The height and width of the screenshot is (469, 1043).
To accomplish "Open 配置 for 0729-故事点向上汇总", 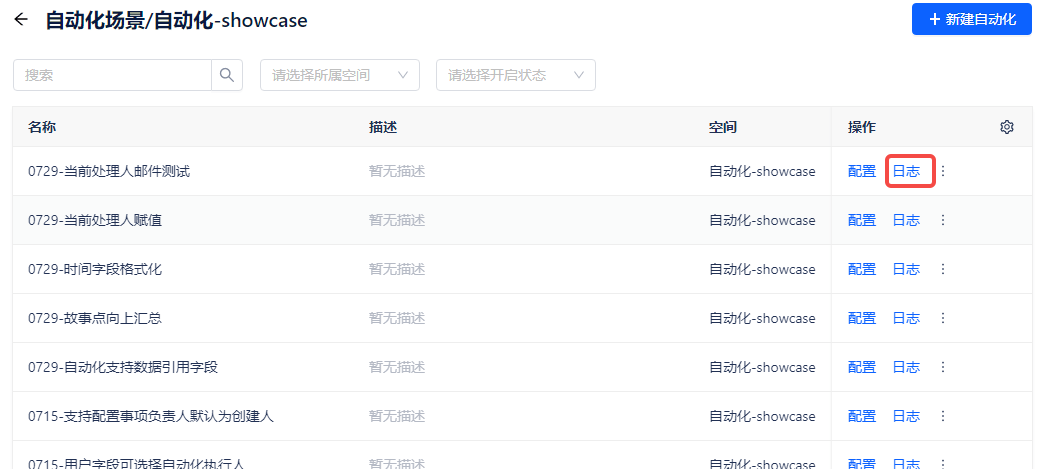I will pos(862,318).
